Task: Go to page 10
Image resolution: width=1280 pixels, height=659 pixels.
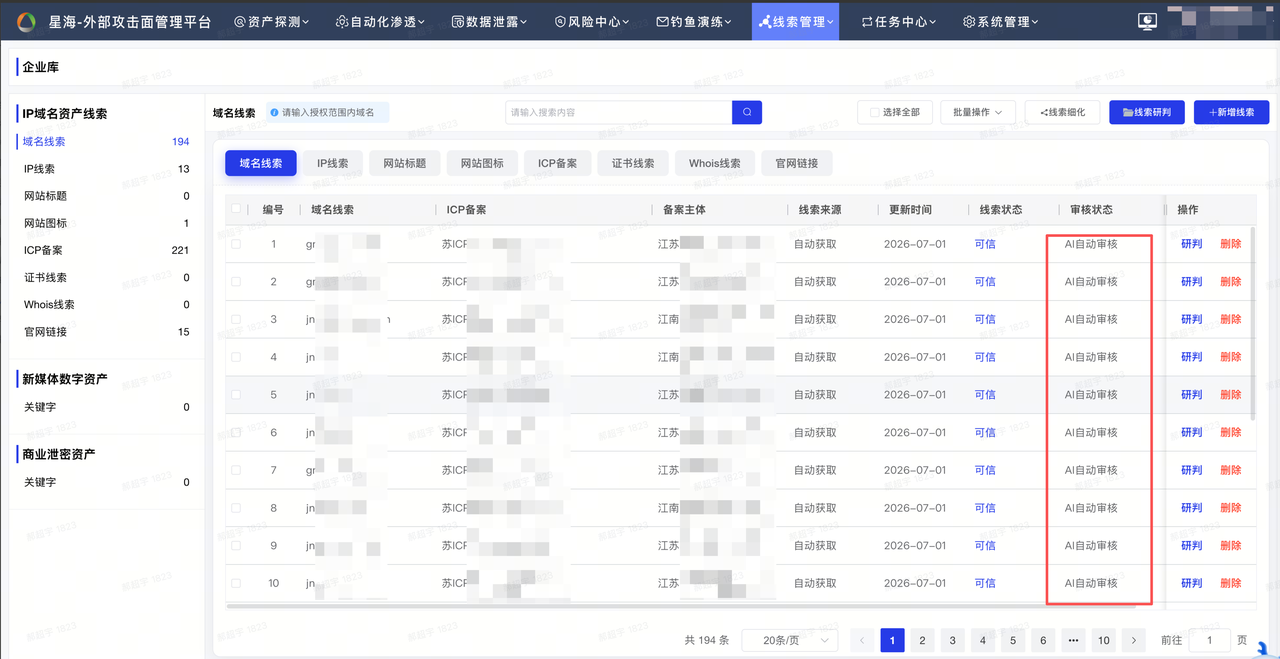Action: click(1103, 640)
